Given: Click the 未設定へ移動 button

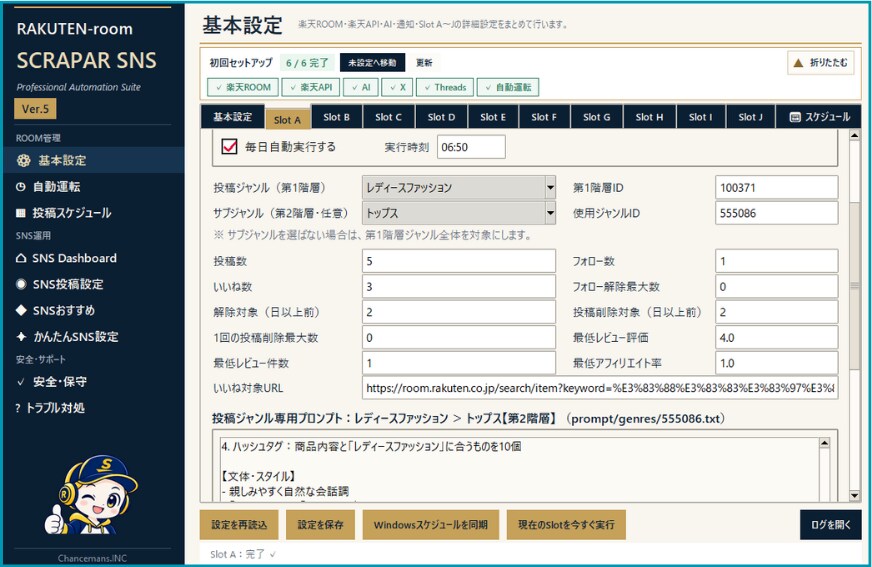Looking at the screenshot, I should (372, 62).
